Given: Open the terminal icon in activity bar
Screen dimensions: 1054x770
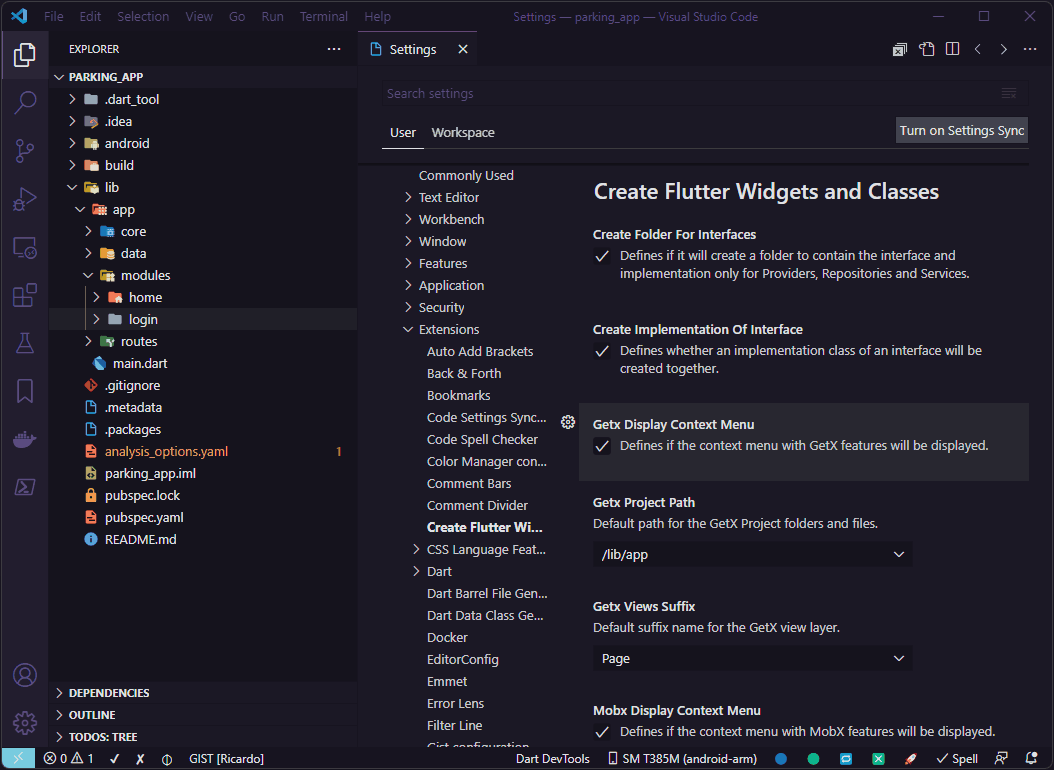Looking at the screenshot, I should (25, 487).
